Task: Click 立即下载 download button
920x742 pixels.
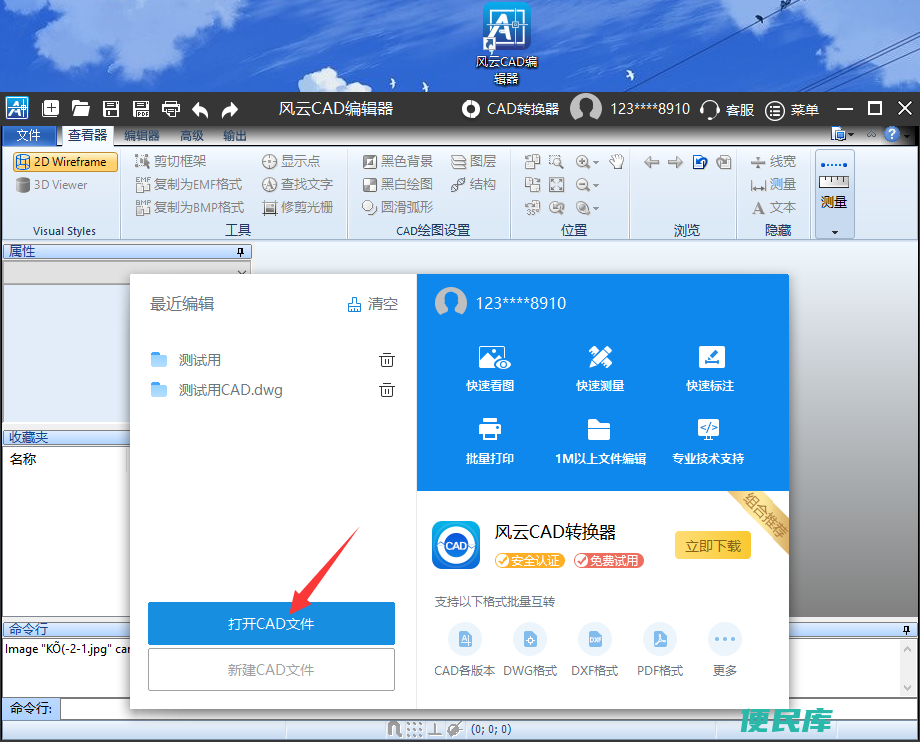Action: [713, 546]
